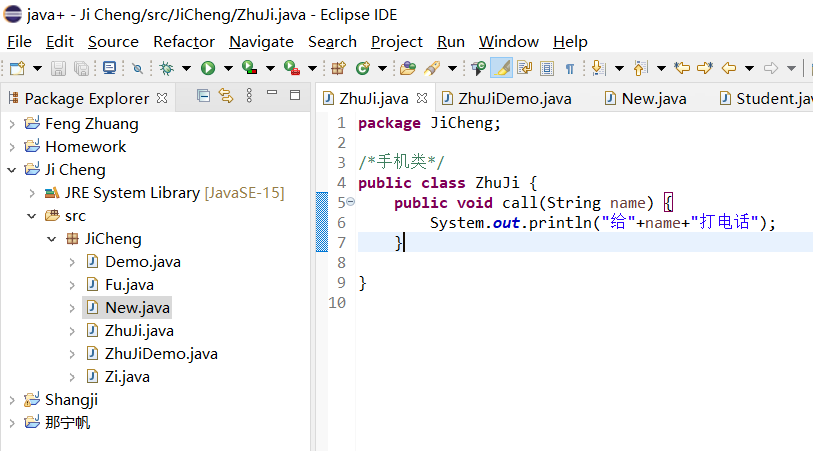Click the Search flashlight toolbar icon

tap(432, 68)
